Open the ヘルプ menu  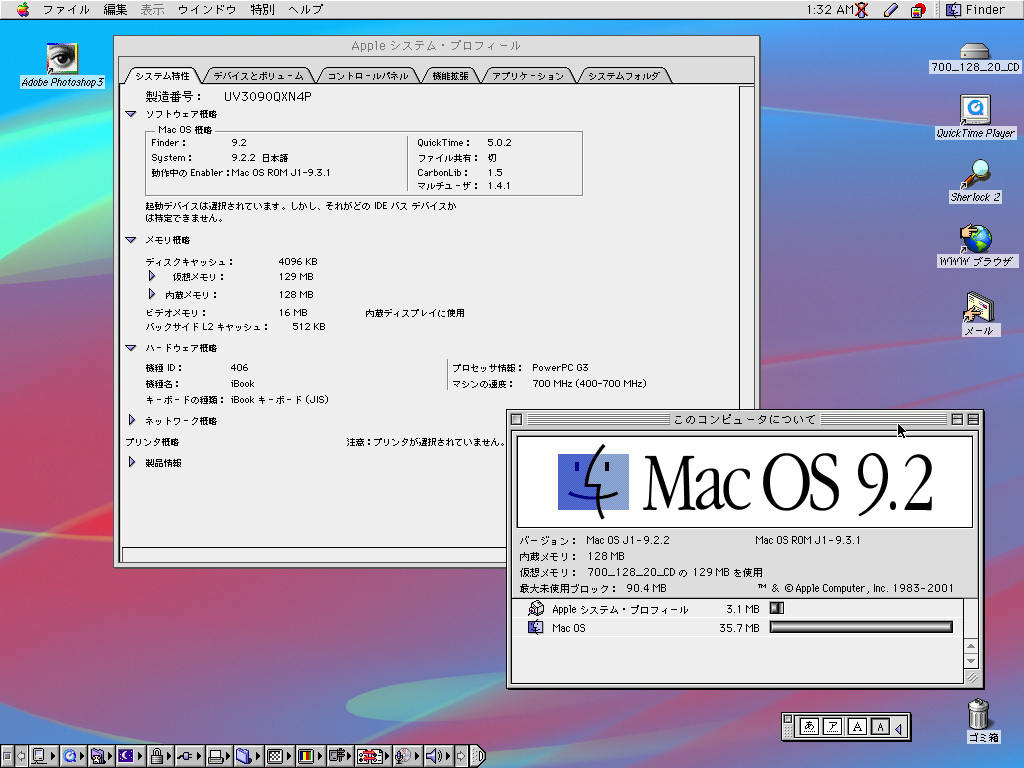coord(306,9)
